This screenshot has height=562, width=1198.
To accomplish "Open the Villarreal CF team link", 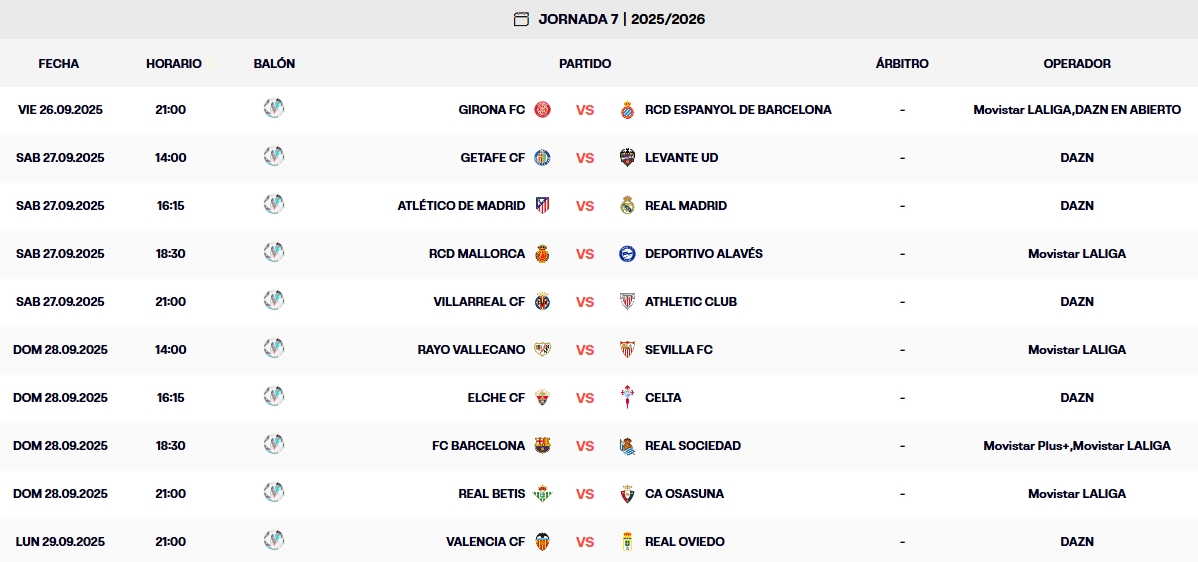I will [x=479, y=302].
